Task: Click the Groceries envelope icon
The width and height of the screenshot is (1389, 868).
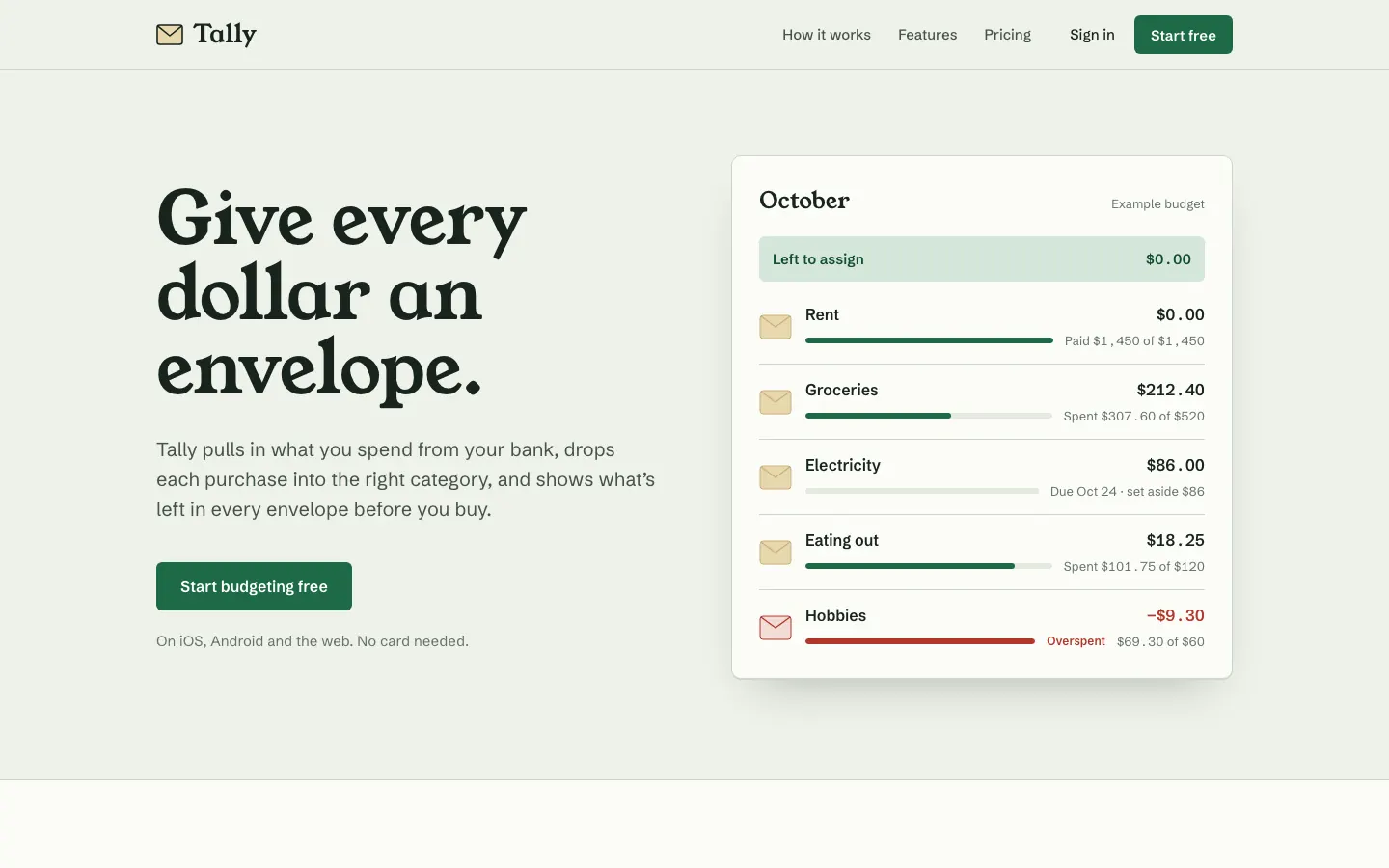Action: 776,402
